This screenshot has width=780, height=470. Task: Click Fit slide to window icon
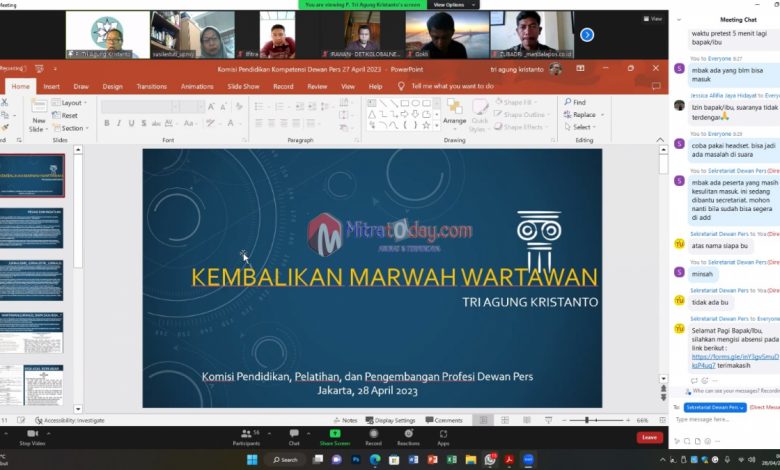pyautogui.click(x=662, y=420)
